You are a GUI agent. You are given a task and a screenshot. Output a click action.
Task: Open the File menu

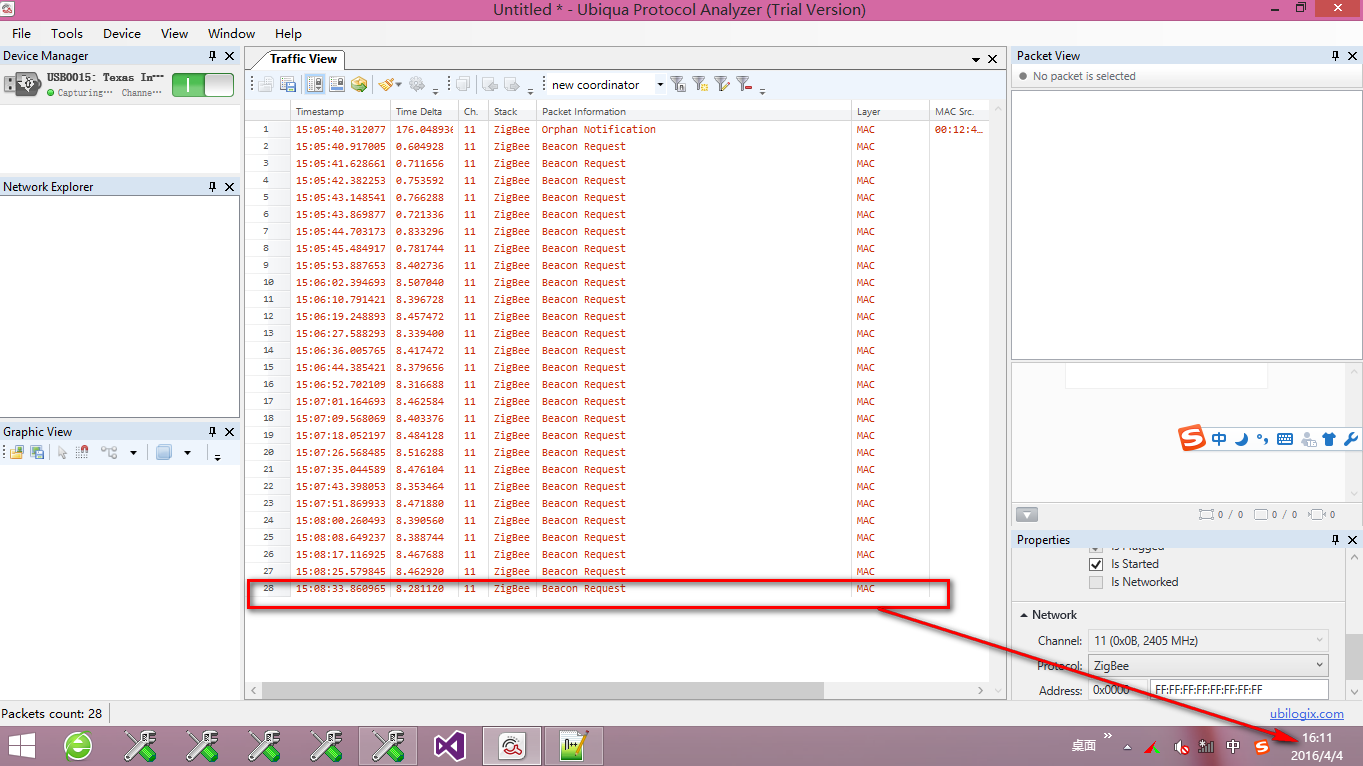click(21, 33)
